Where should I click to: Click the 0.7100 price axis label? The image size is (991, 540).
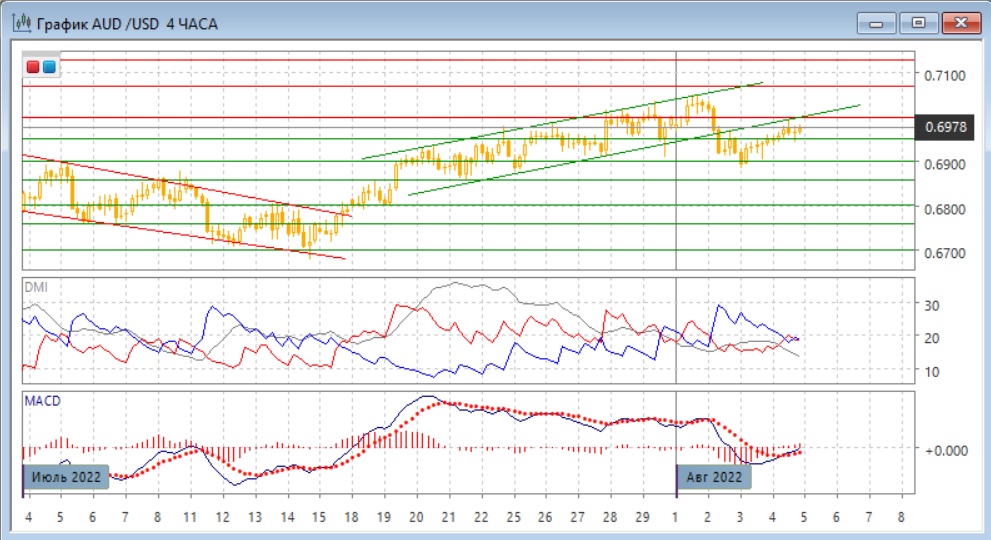[x=945, y=75]
